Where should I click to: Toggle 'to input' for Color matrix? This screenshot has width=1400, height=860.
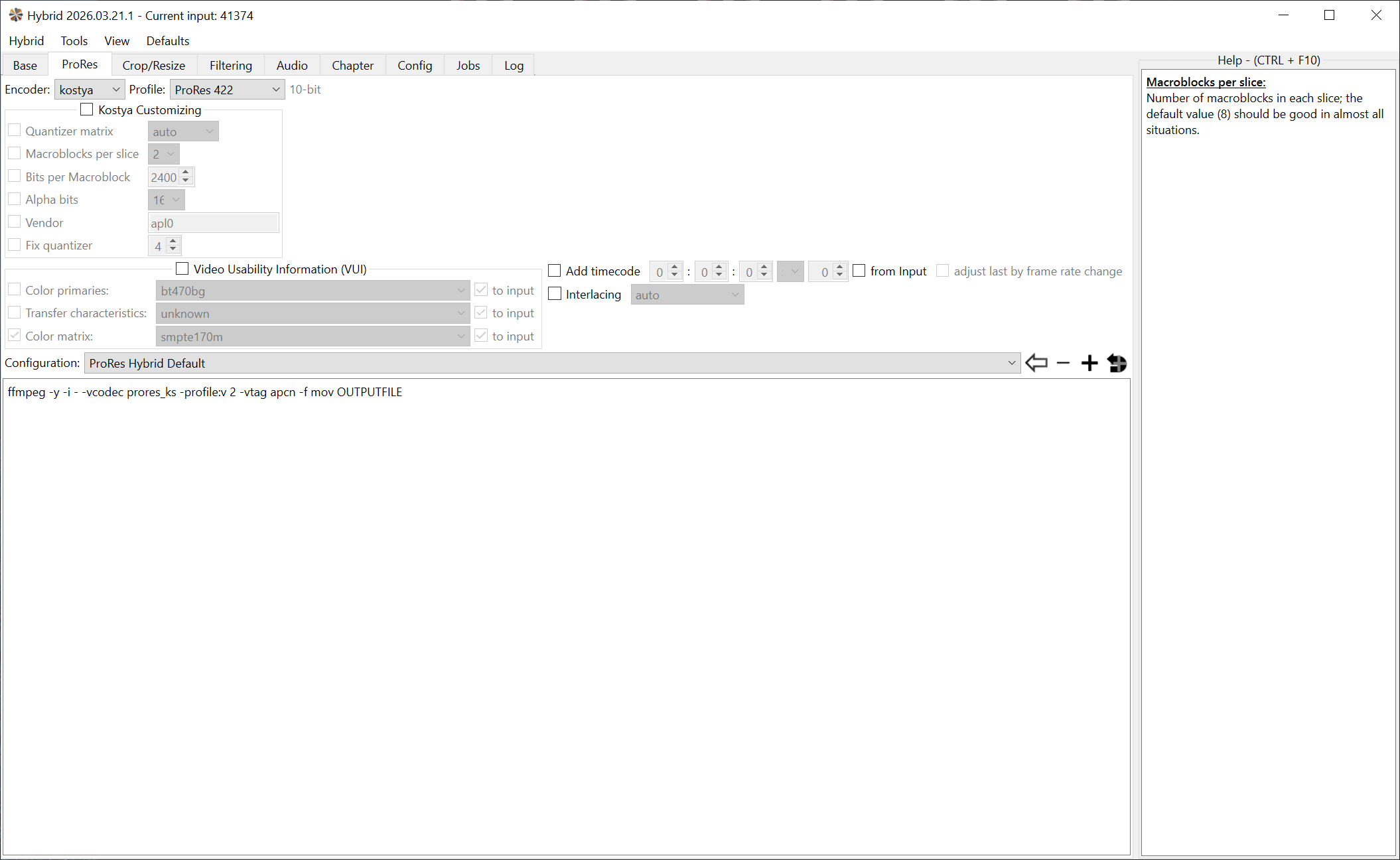[481, 336]
